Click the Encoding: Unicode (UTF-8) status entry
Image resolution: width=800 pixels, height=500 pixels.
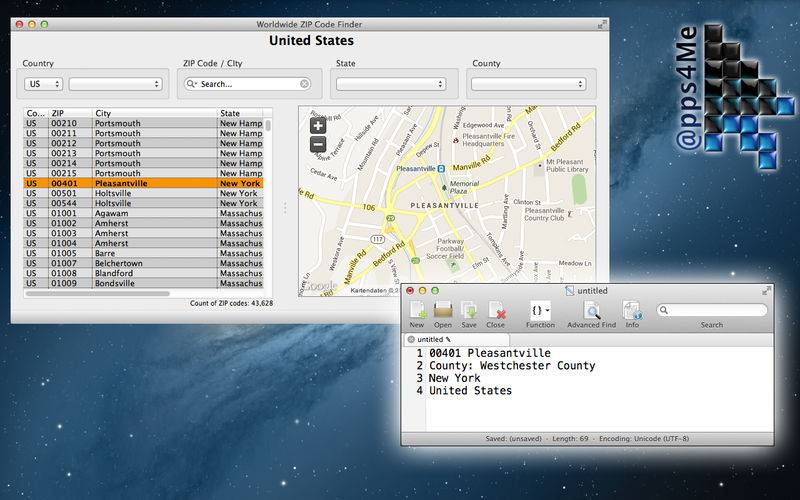(644, 438)
